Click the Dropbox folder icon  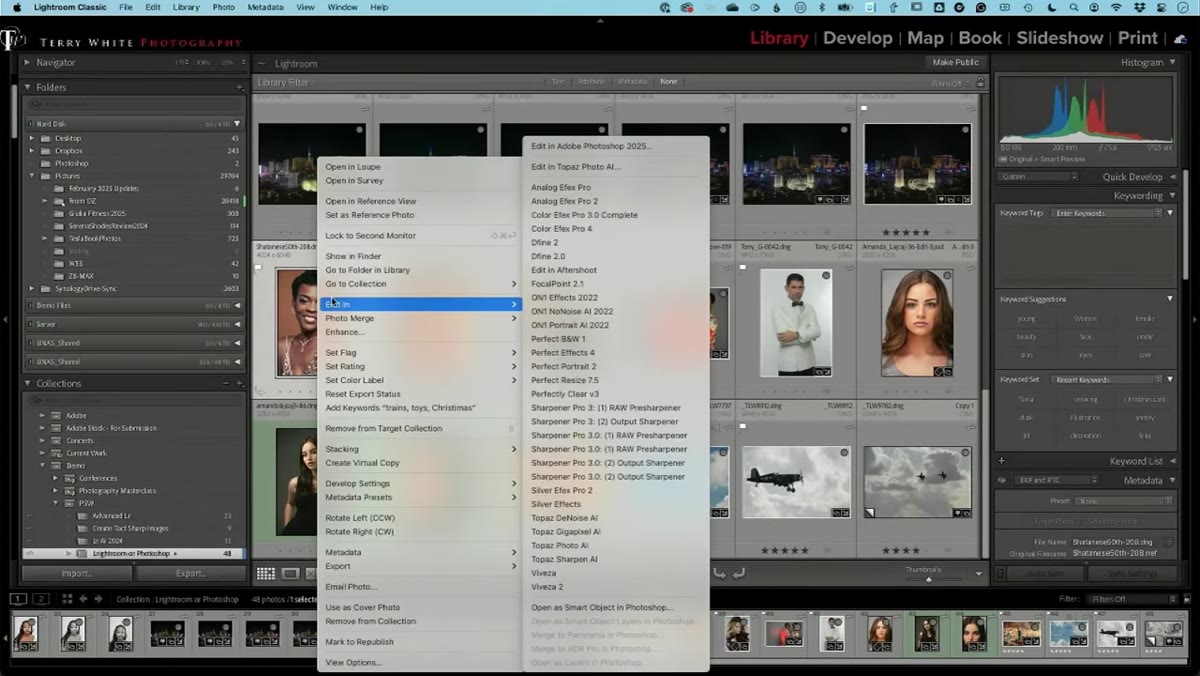tap(46, 151)
